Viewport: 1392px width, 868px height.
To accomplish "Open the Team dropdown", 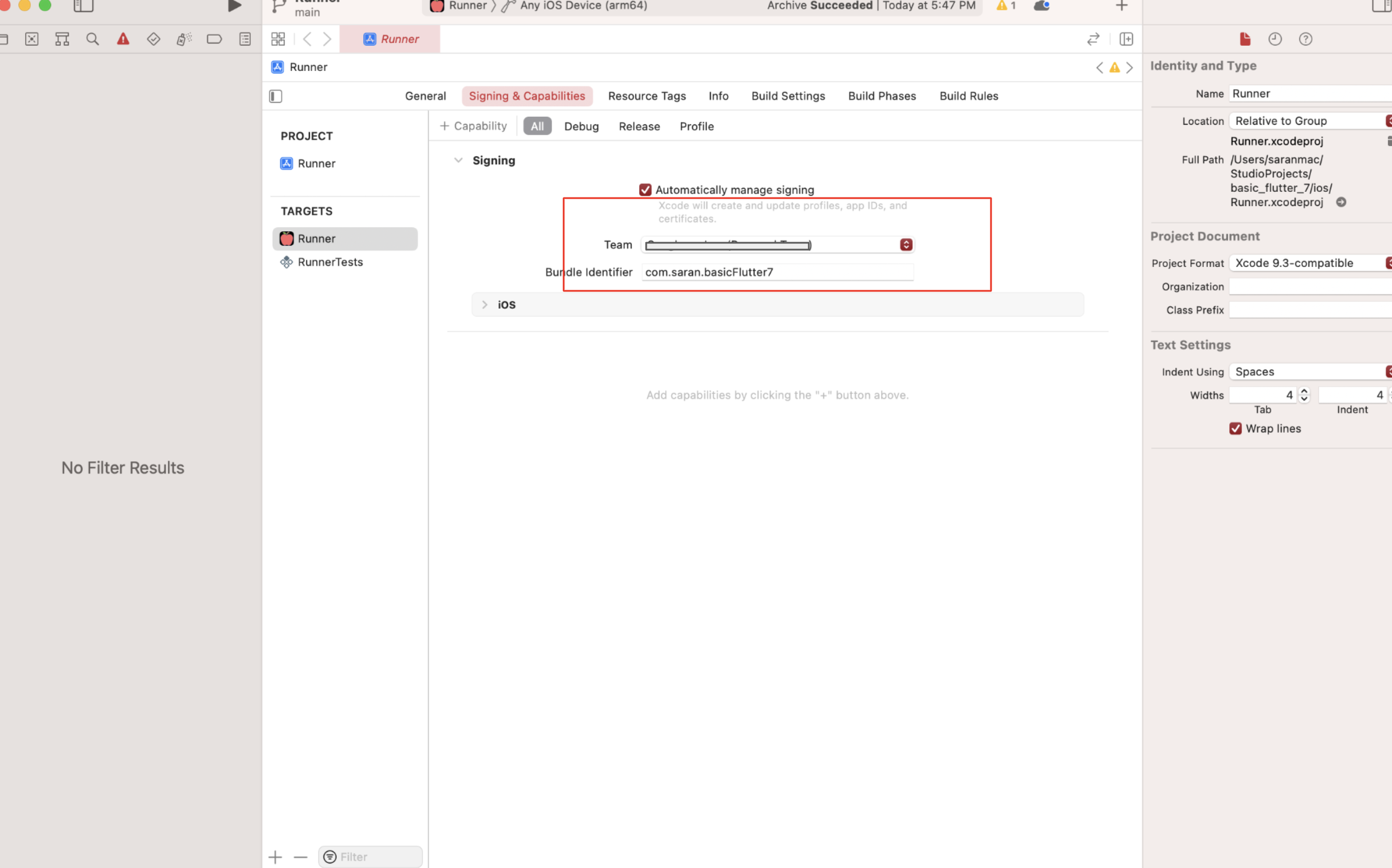I will (x=906, y=245).
